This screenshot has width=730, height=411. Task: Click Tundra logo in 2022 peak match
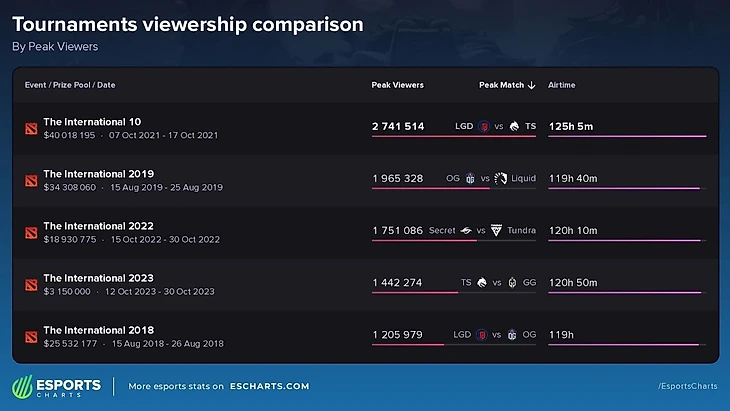click(496, 230)
